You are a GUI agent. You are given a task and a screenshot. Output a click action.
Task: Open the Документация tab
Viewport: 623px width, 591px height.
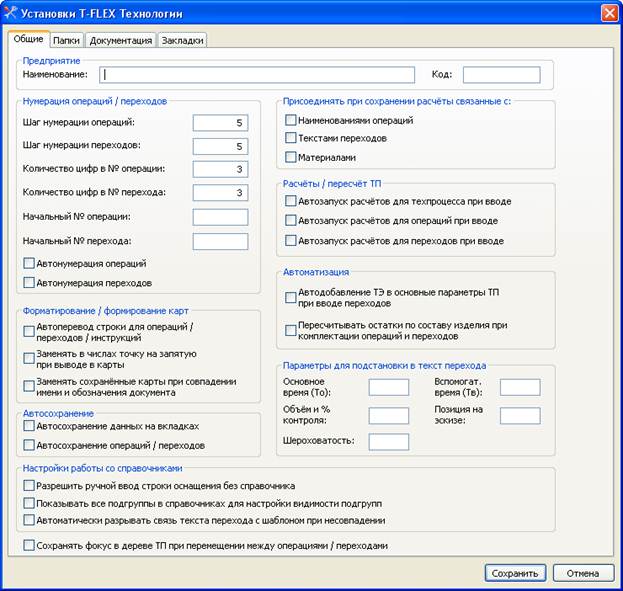pos(121,40)
